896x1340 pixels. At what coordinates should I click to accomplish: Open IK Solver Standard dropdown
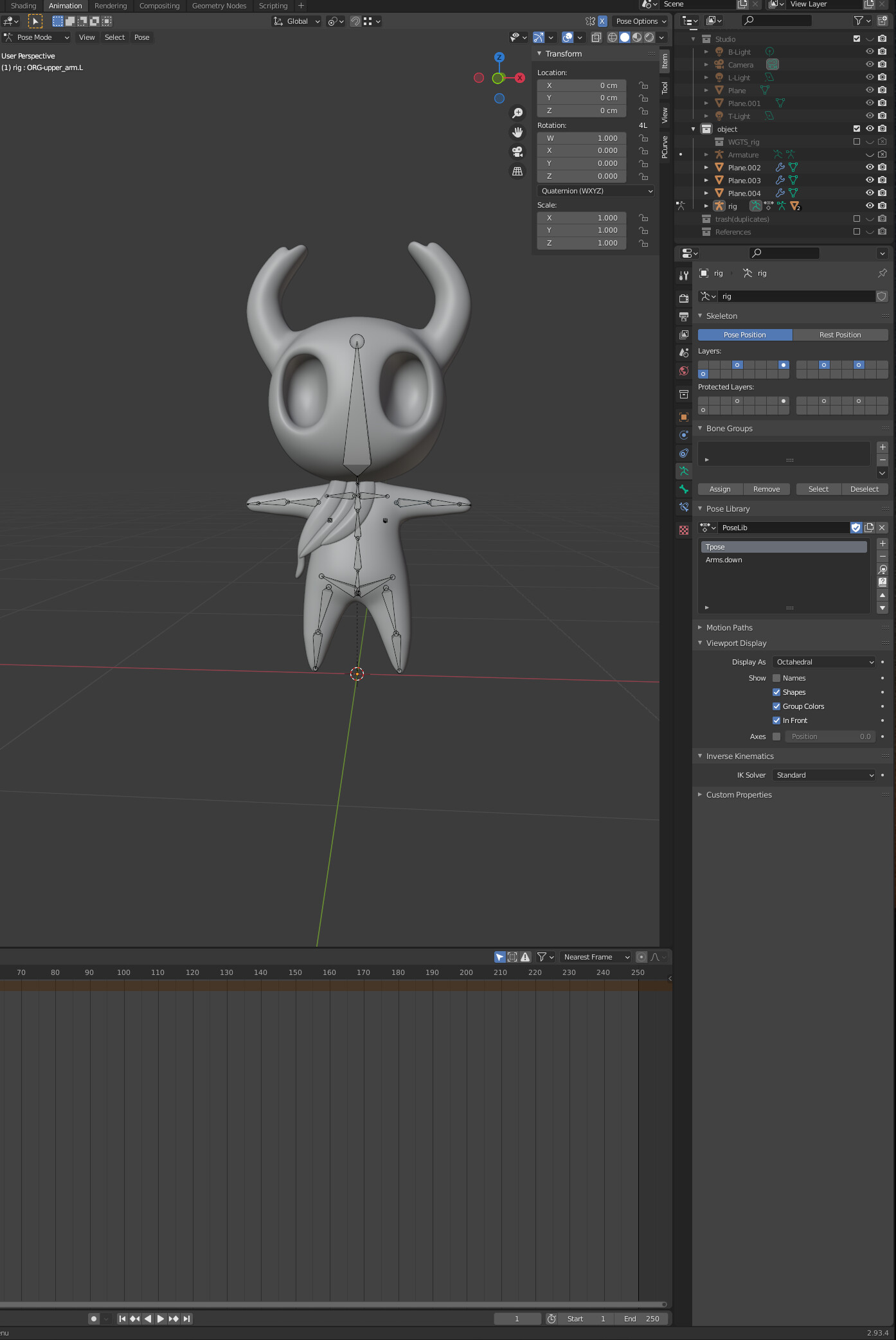pyautogui.click(x=824, y=776)
